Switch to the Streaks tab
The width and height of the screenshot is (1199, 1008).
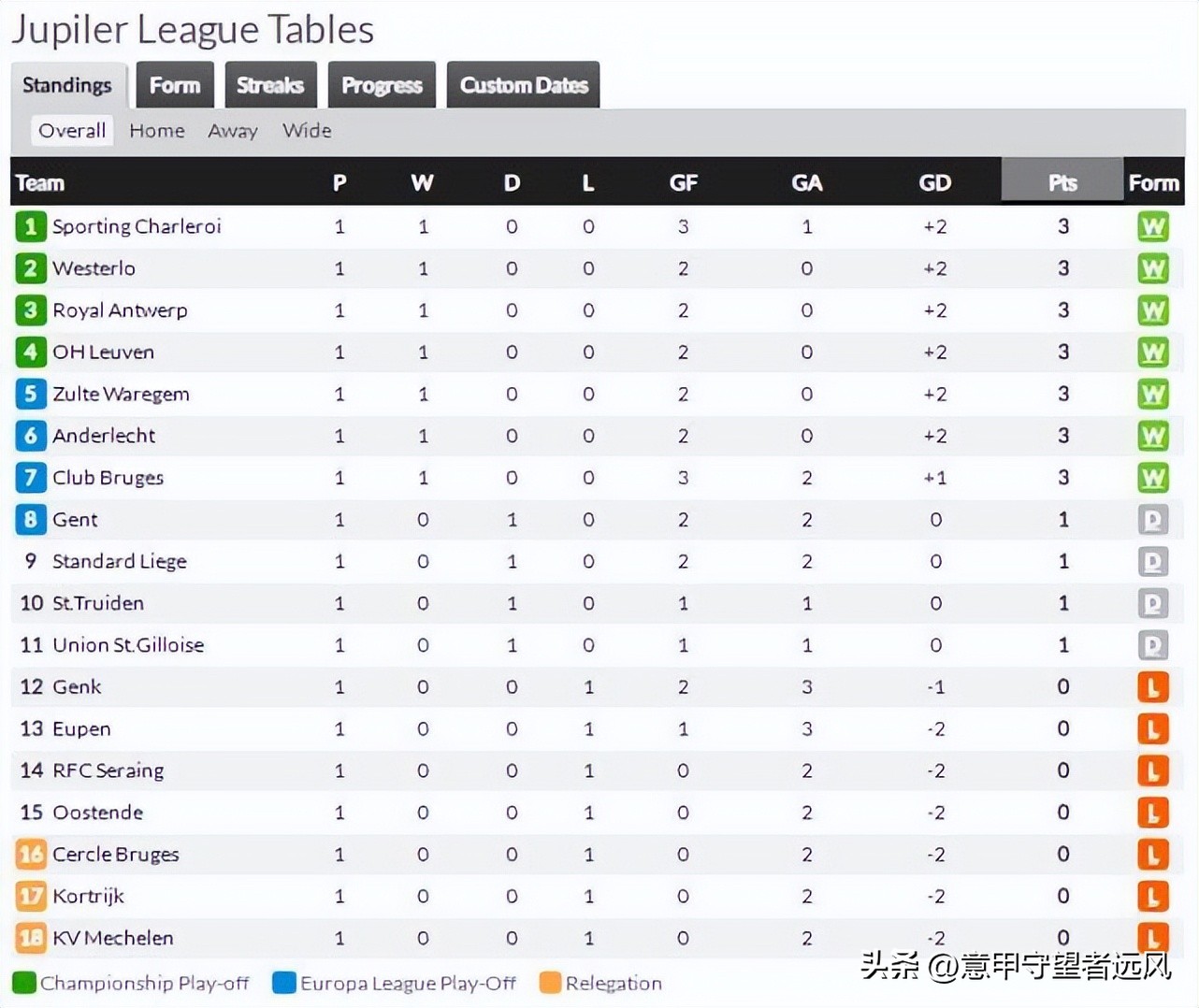pyautogui.click(x=269, y=85)
